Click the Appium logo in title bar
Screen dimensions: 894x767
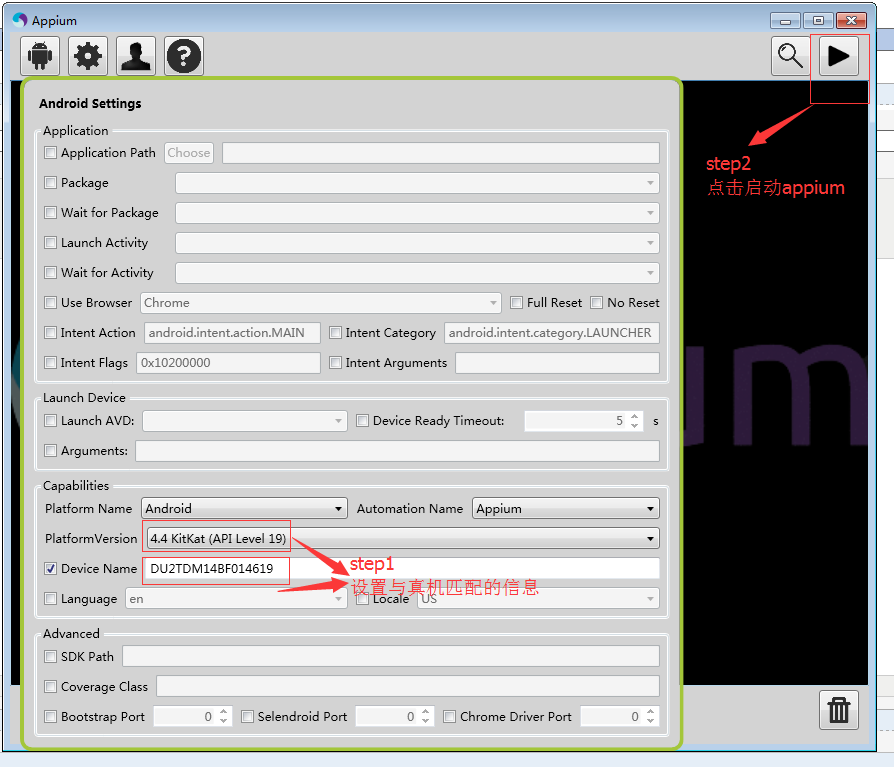(20, 20)
